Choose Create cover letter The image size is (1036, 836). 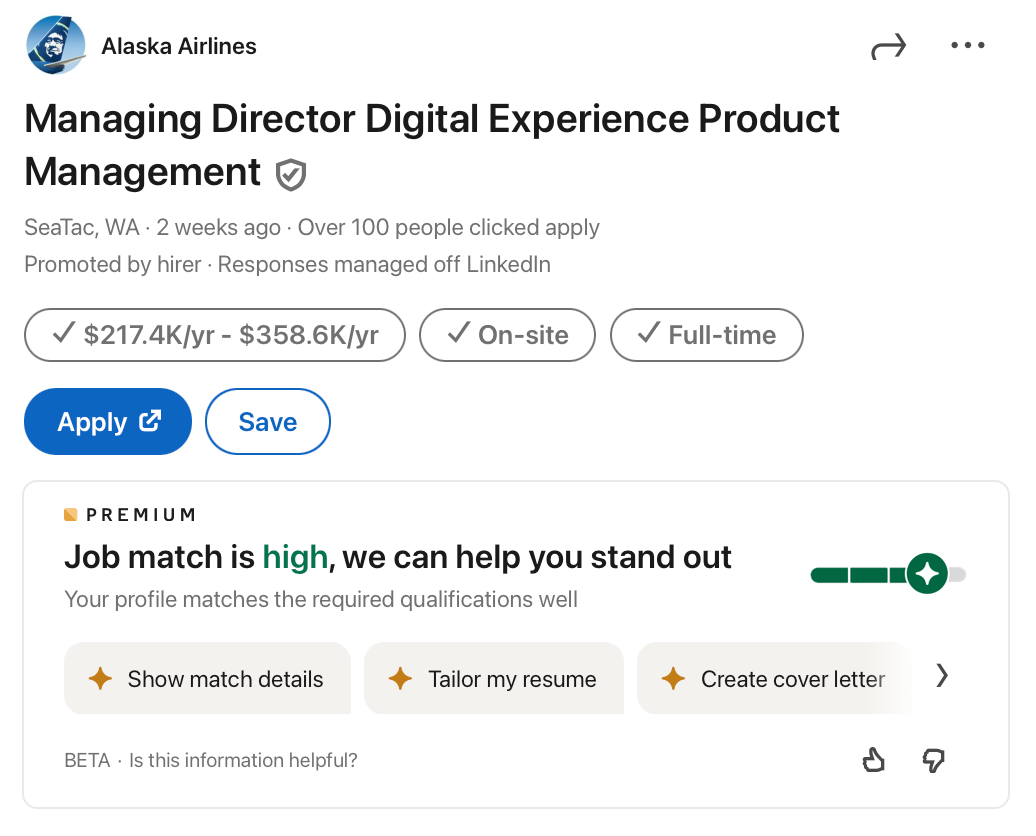tap(775, 679)
